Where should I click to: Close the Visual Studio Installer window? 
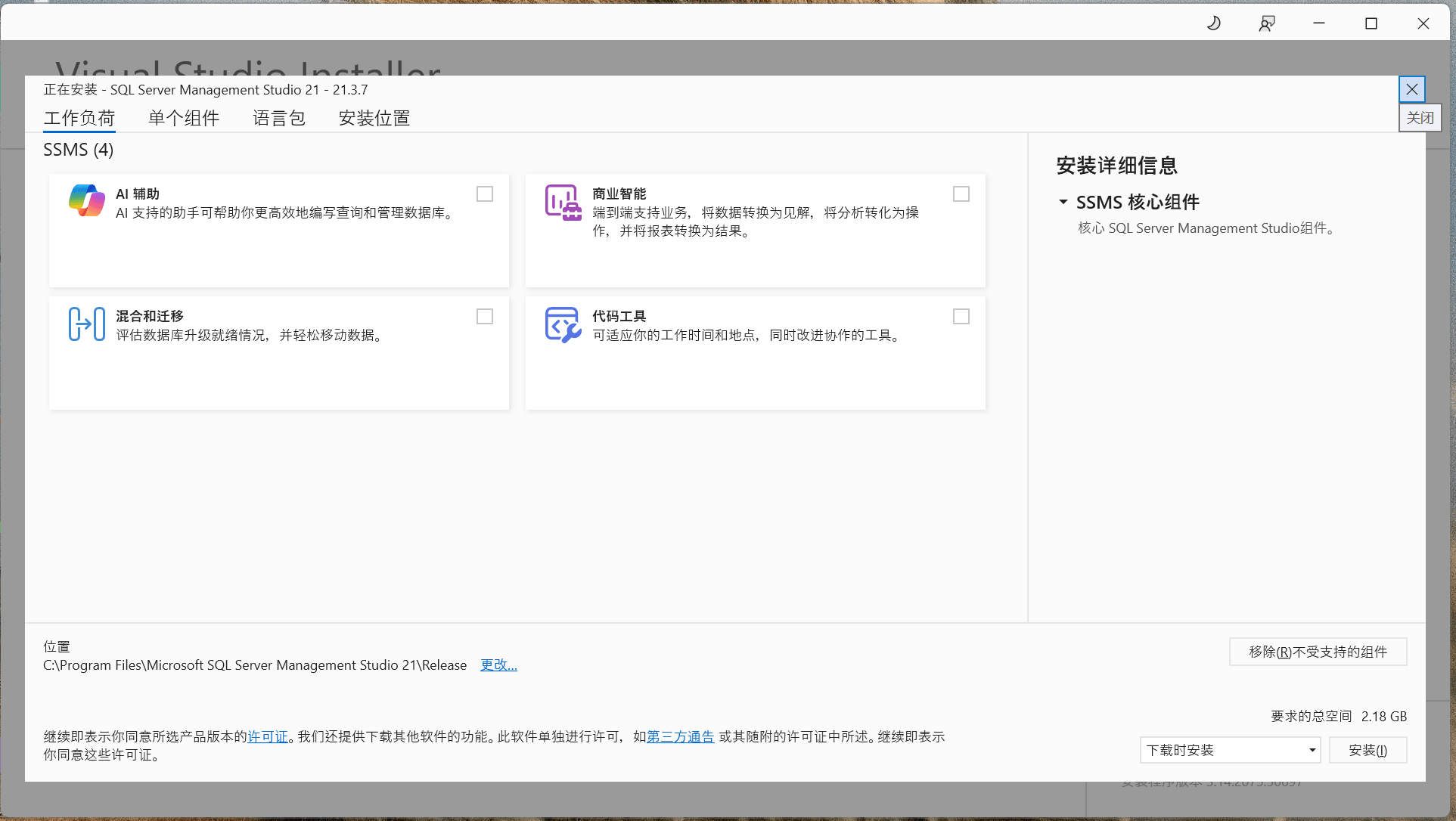coord(1423,23)
